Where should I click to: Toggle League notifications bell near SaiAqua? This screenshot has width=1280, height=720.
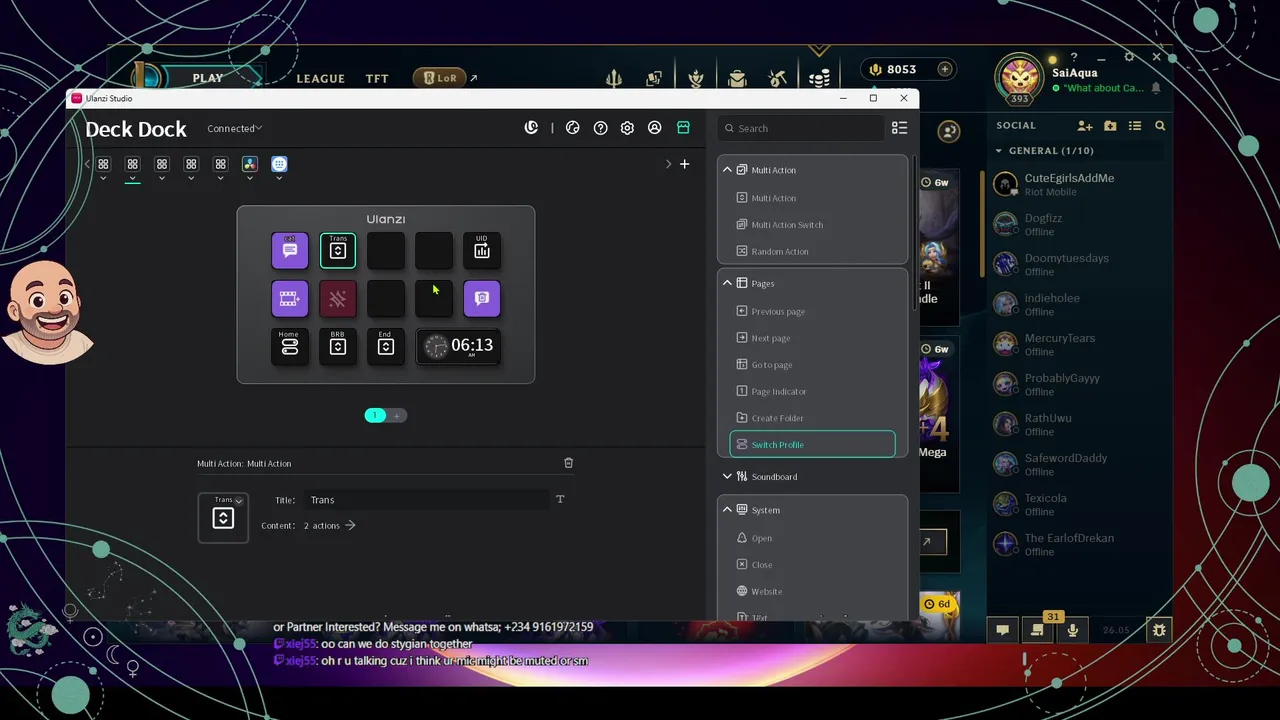[x=1156, y=88]
